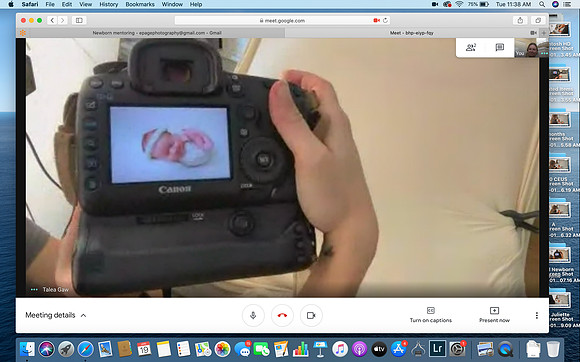Open QuickTime Player from the Dock
The height and width of the screenshot is (362, 580).
coord(505,349)
